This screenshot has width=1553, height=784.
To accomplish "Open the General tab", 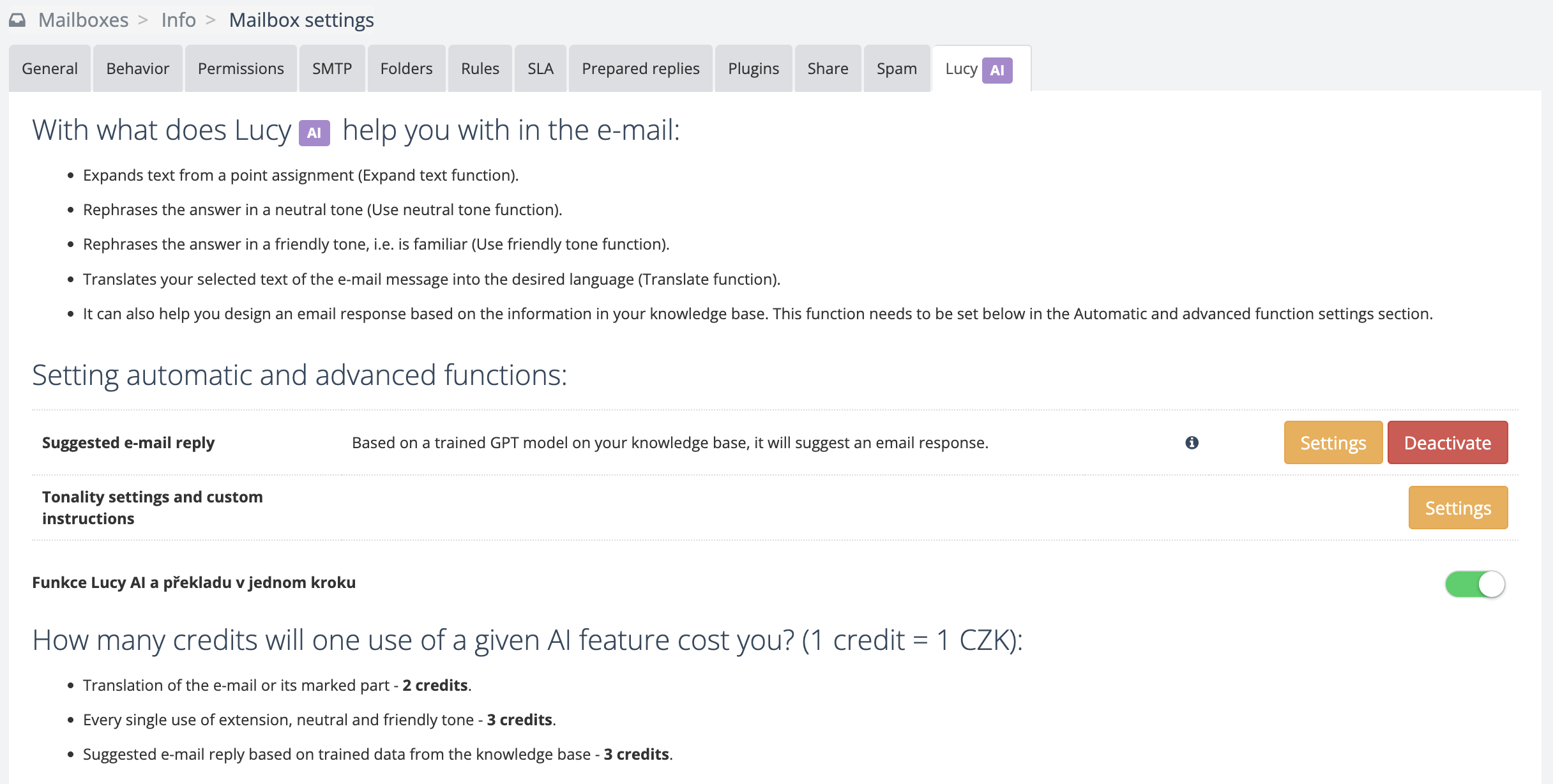I will coord(50,68).
